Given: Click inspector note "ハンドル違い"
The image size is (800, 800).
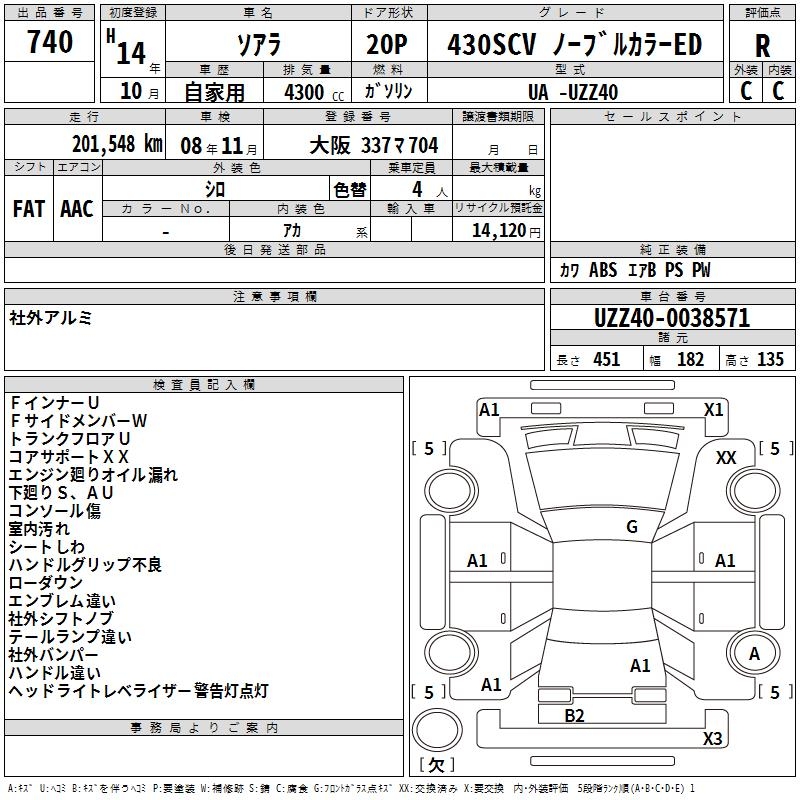Looking at the screenshot, I should coord(55,672).
